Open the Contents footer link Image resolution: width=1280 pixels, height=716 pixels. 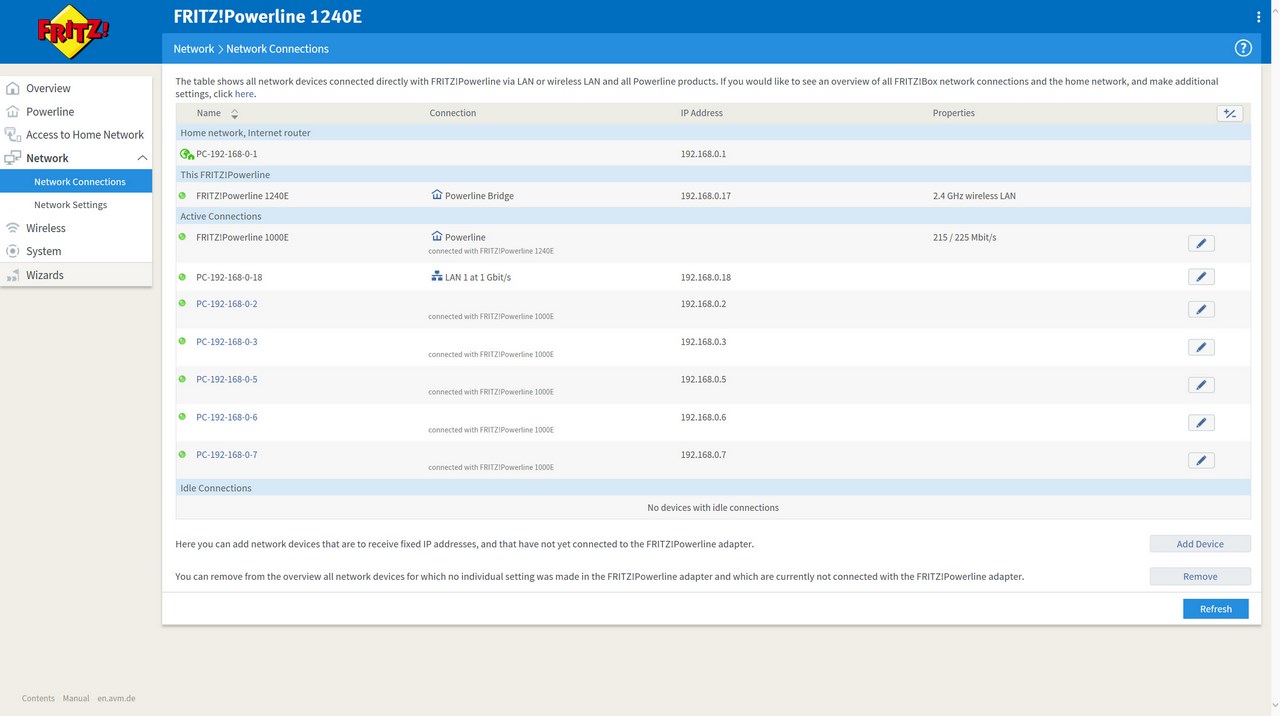point(38,698)
